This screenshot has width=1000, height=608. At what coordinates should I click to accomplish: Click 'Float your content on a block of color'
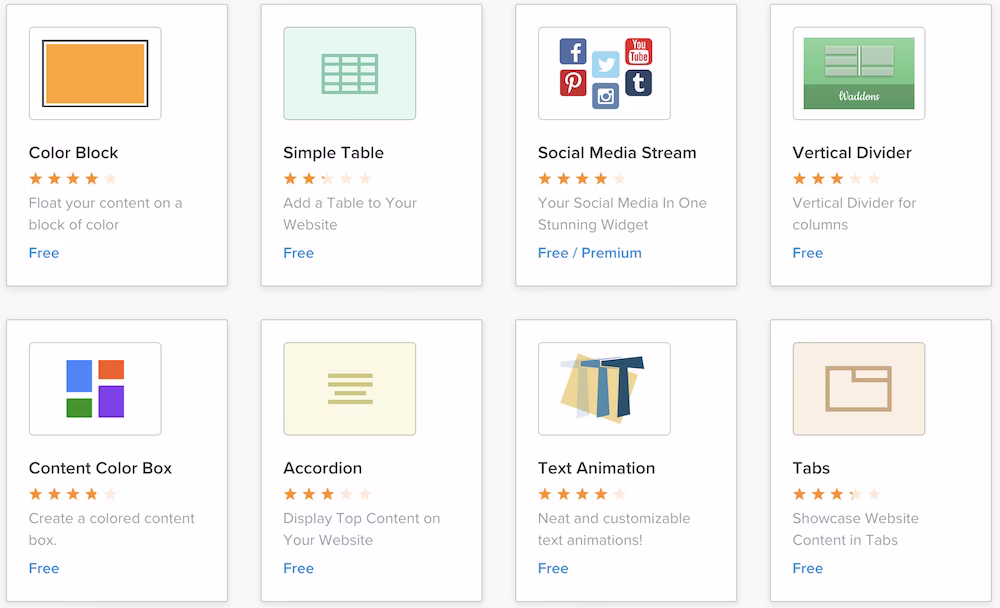pyautogui.click(x=105, y=214)
